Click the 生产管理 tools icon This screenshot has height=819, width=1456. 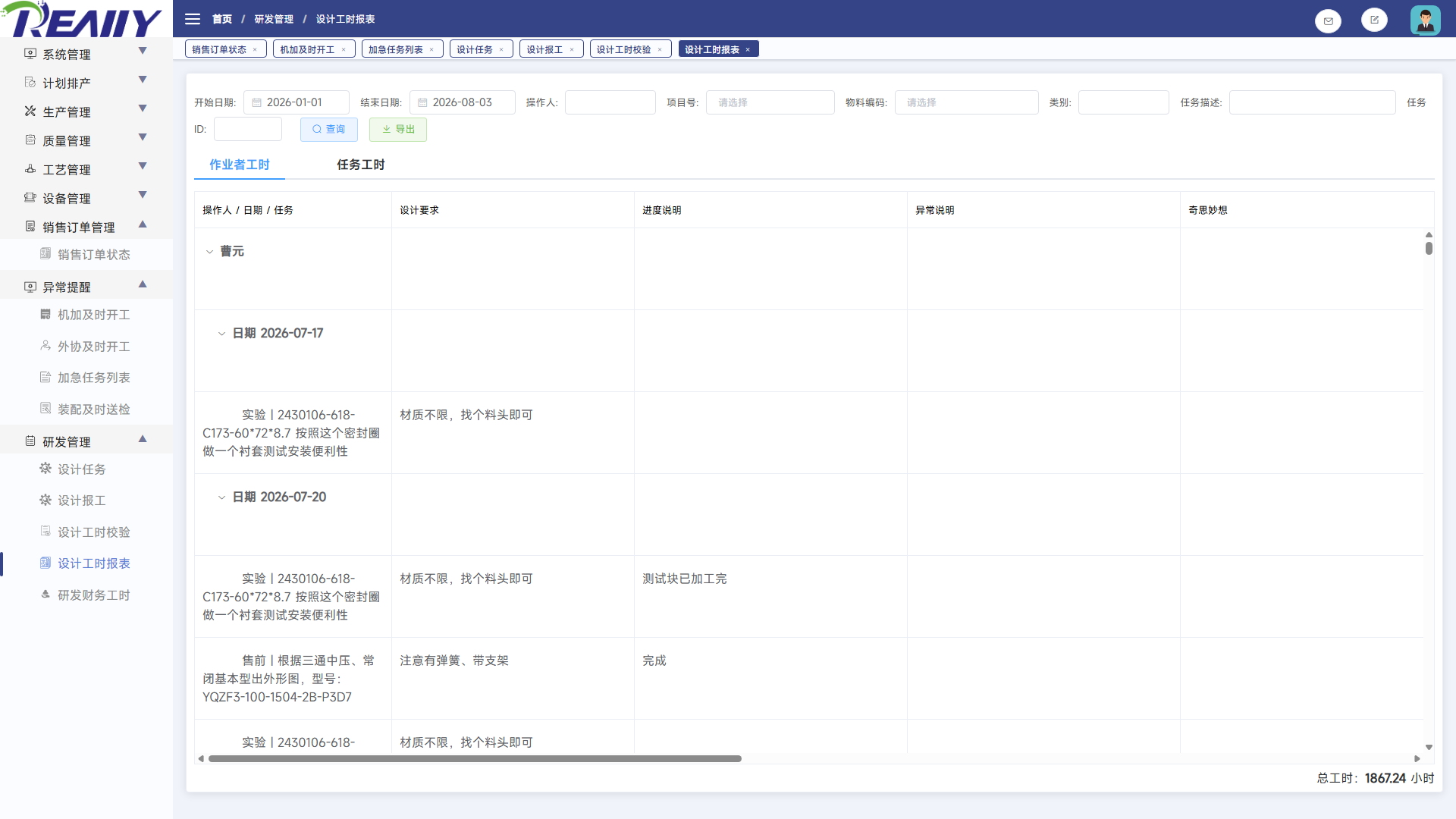[30, 111]
